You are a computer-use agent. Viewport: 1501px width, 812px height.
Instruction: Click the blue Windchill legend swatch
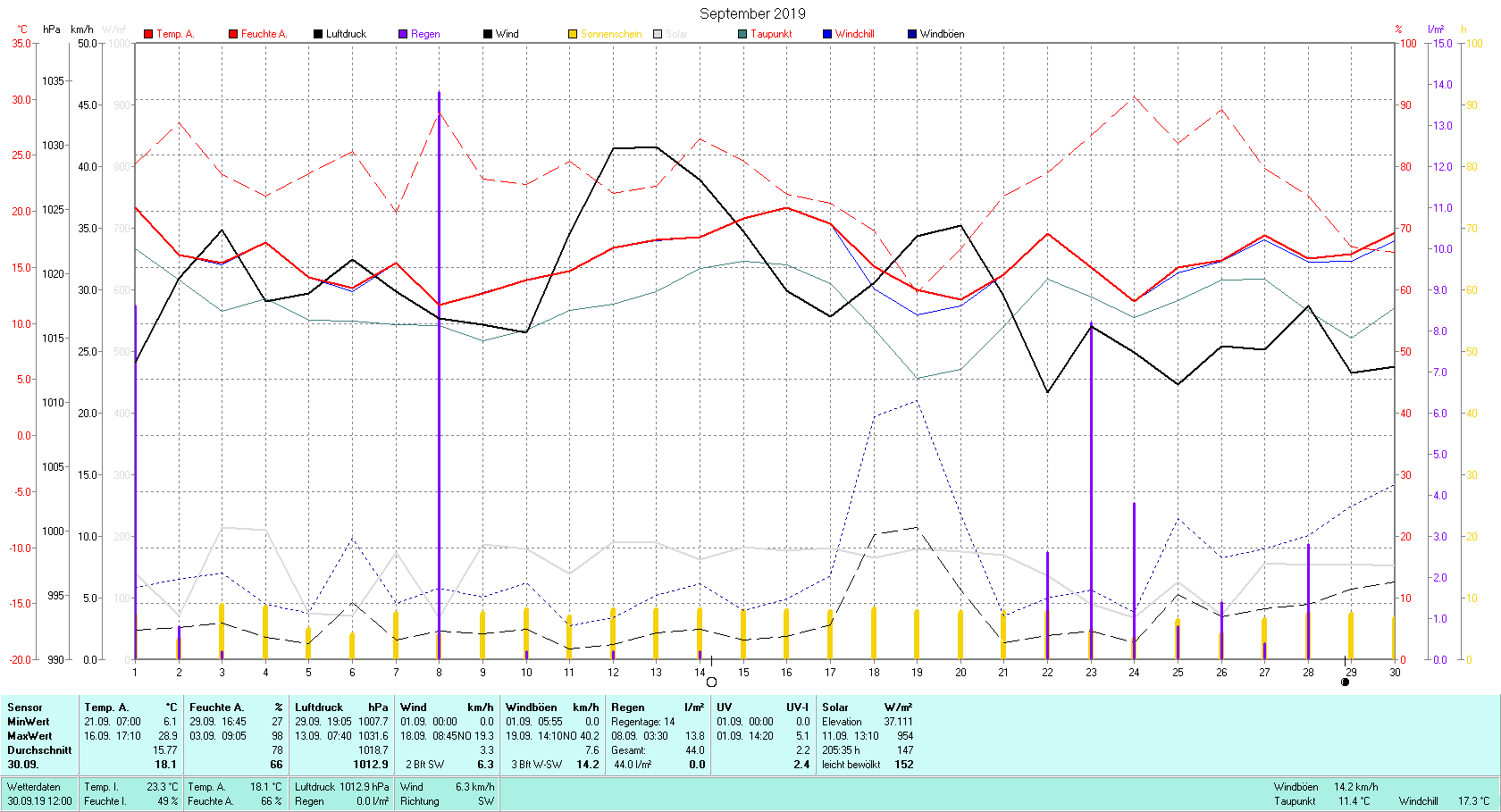(x=827, y=34)
